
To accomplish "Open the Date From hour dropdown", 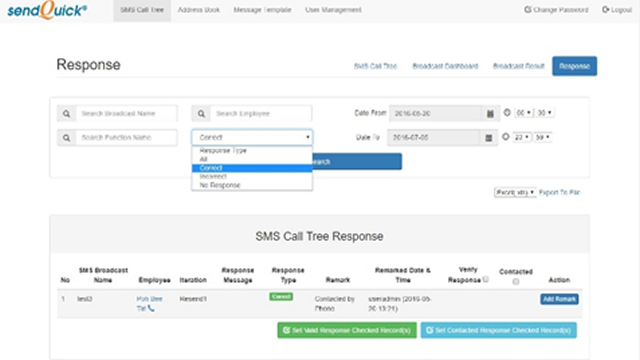I will pos(524,113).
